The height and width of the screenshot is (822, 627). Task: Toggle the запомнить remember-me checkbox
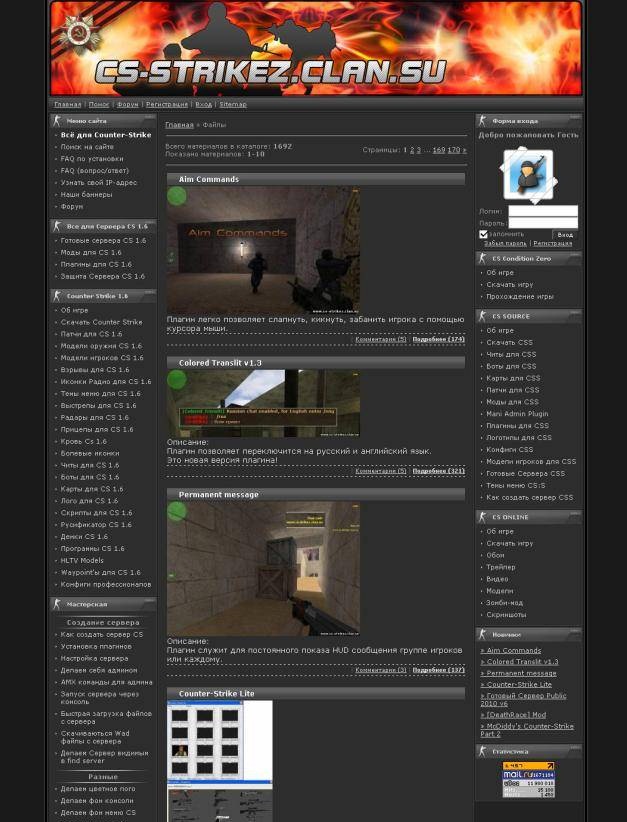coord(483,234)
